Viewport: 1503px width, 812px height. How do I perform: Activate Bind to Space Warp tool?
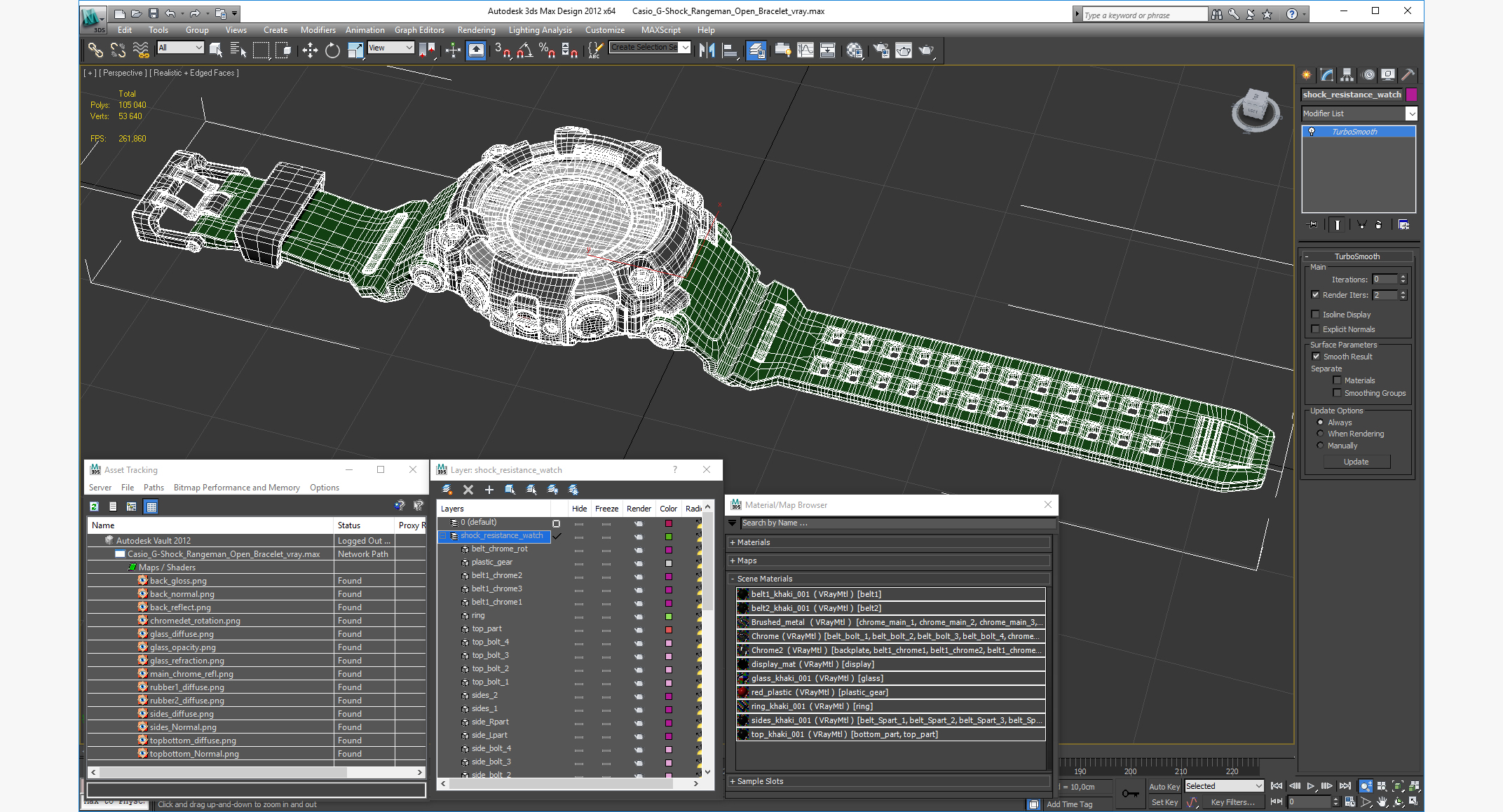[x=141, y=50]
